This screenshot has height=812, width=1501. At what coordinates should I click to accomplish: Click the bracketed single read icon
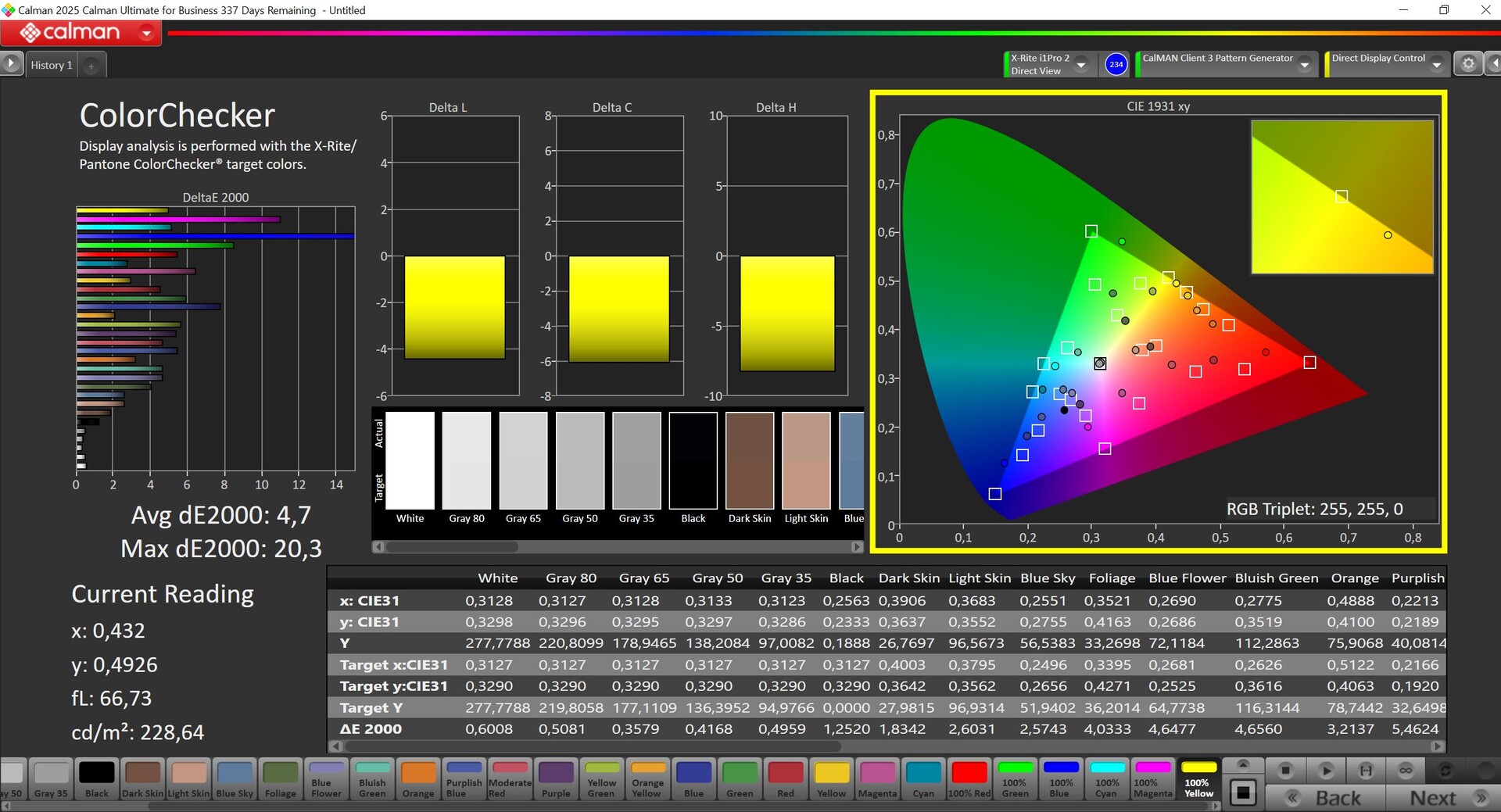(x=1366, y=771)
